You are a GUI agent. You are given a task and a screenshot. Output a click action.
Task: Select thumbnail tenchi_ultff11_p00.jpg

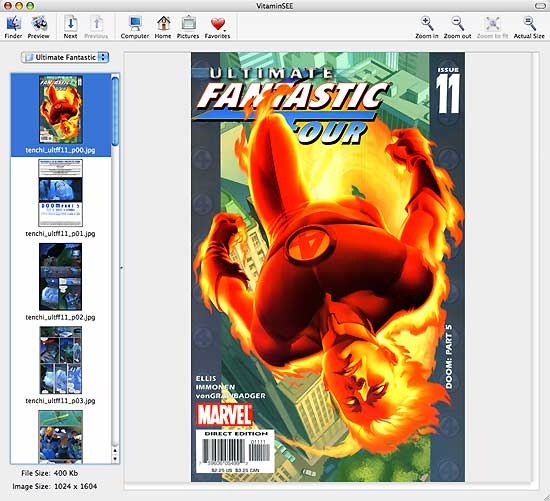(x=61, y=114)
